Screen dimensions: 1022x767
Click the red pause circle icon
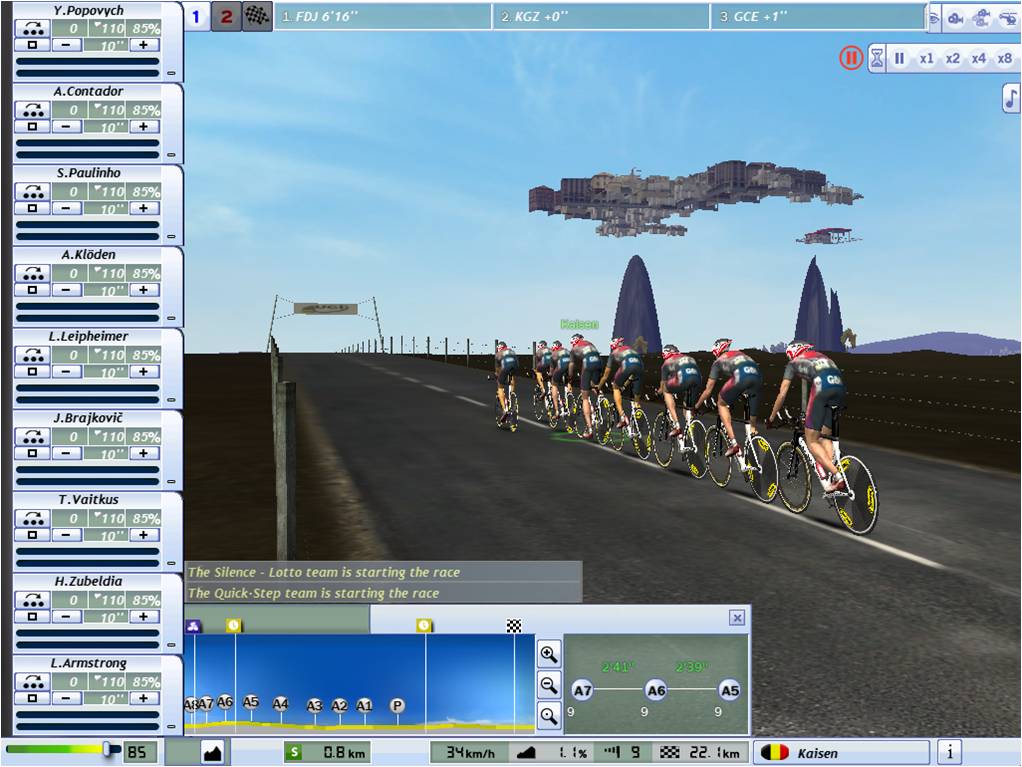point(850,58)
